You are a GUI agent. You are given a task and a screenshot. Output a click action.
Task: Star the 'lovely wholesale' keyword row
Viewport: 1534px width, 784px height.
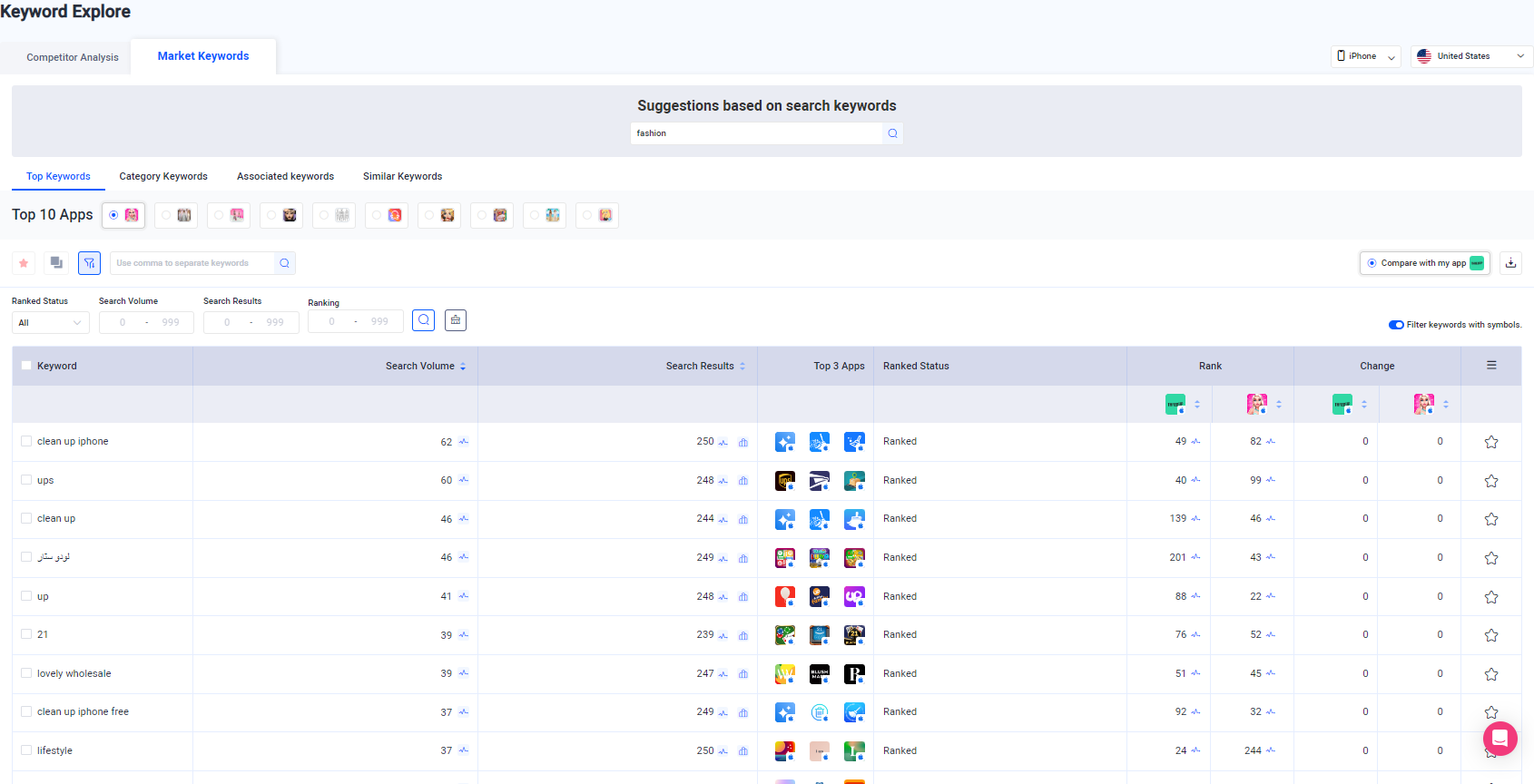click(1491, 674)
